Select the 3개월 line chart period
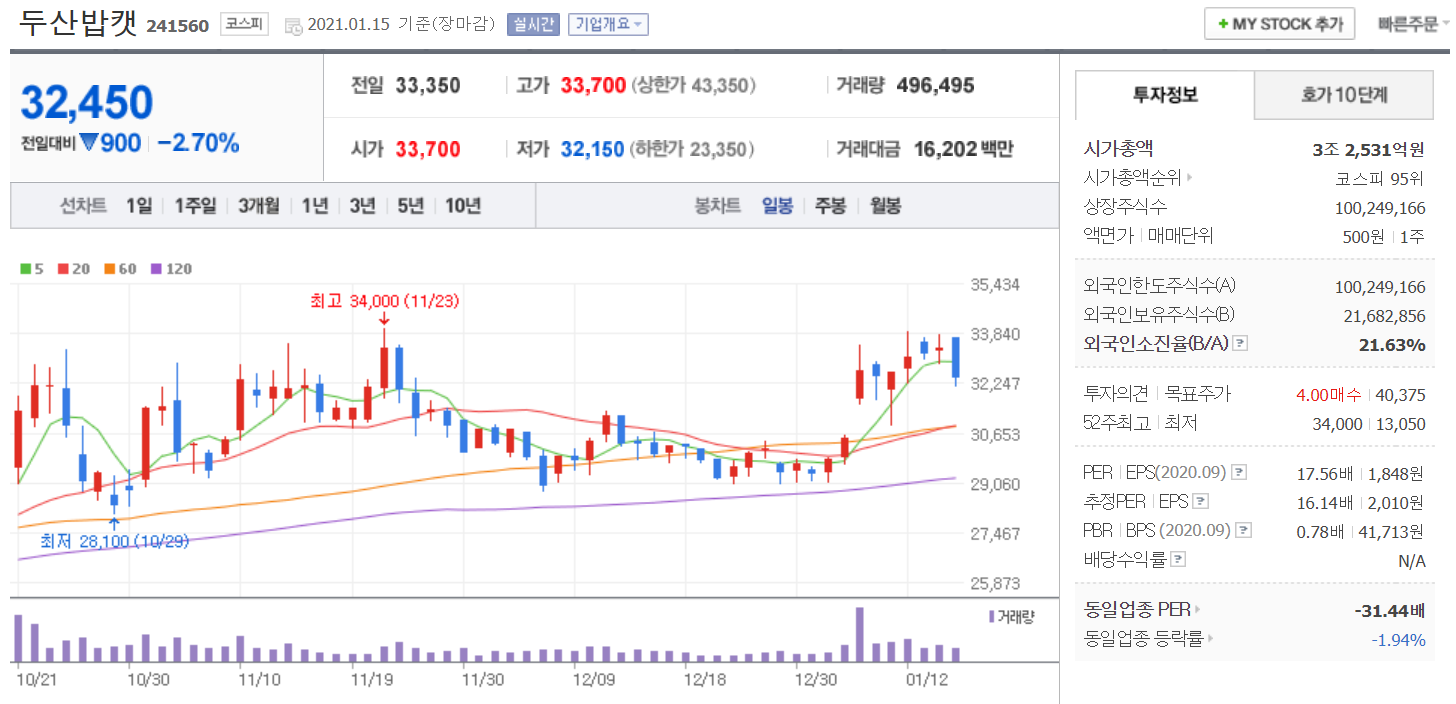 tap(258, 206)
